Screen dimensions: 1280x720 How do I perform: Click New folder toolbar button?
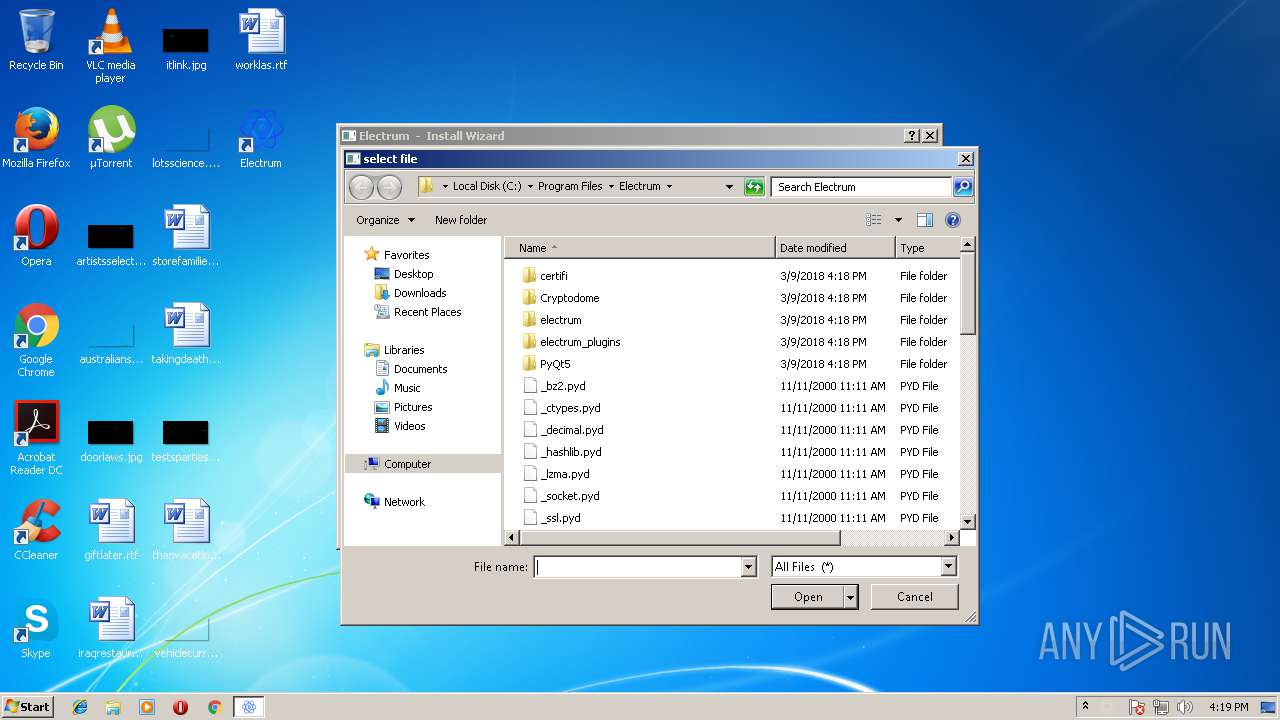461,220
